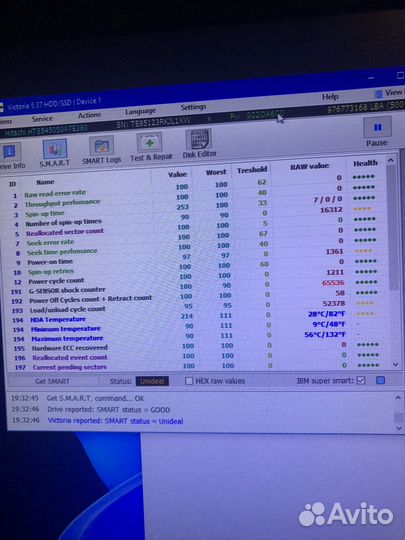Image resolution: width=405 pixels, height=540 pixels.
Task: Click scroll-down arrow of SMART table
Action: coord(396,364)
